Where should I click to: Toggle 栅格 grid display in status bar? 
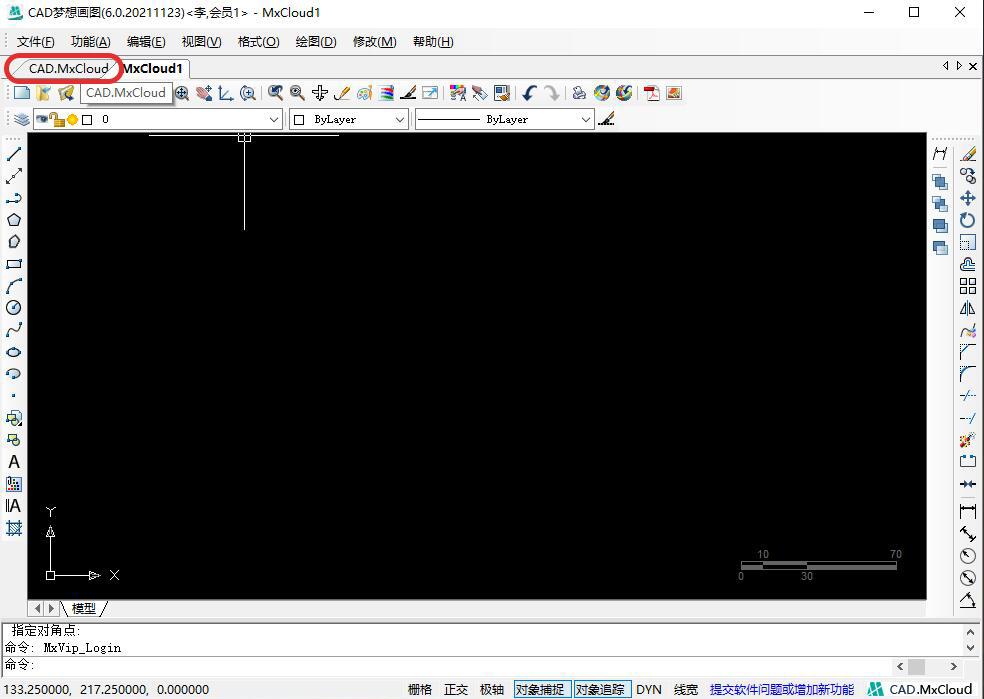(420, 689)
